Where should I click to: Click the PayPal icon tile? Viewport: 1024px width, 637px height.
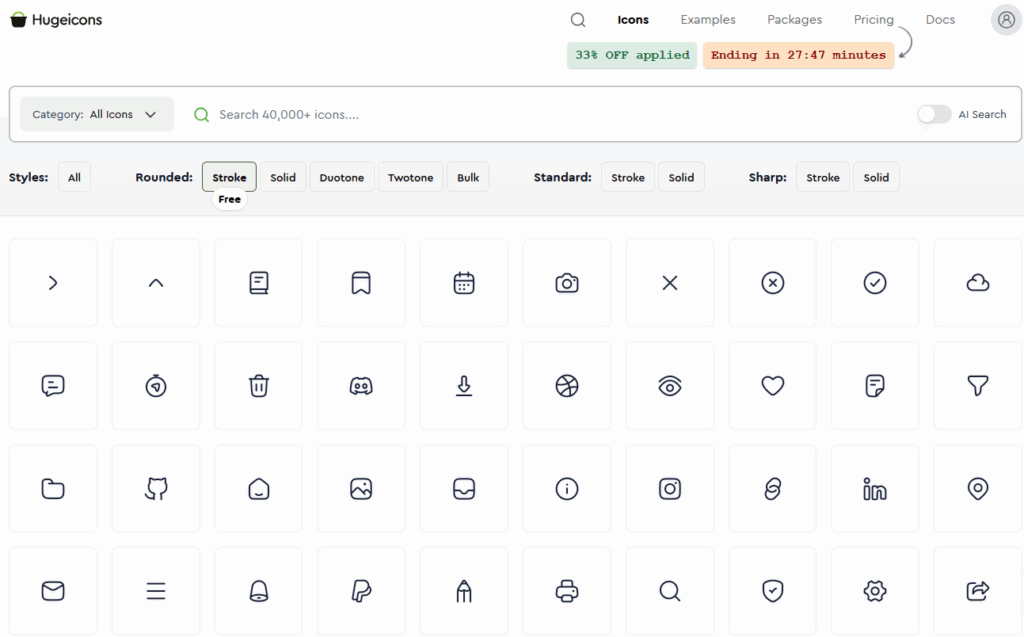pyautogui.click(x=361, y=591)
